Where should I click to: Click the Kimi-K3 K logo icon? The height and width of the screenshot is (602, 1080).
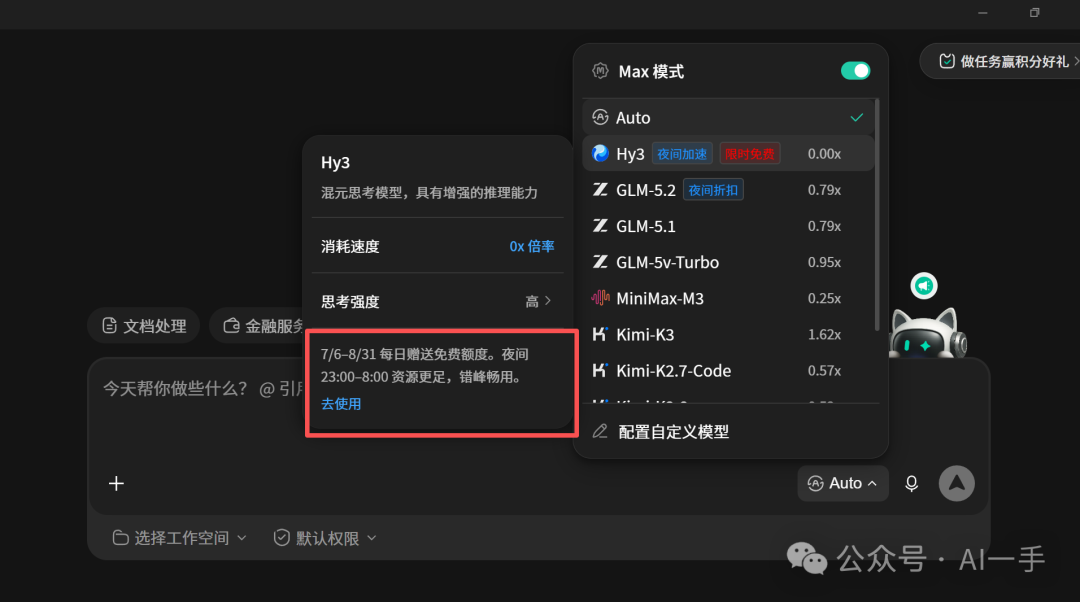pyautogui.click(x=600, y=334)
